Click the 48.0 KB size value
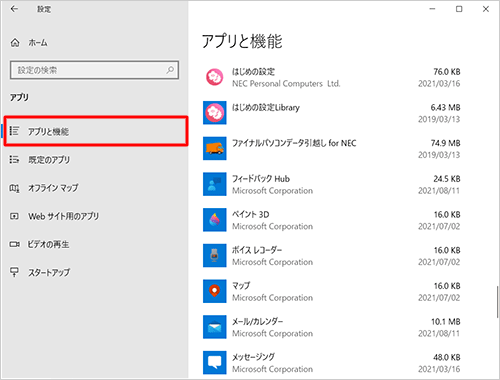 pyautogui.click(x=447, y=357)
